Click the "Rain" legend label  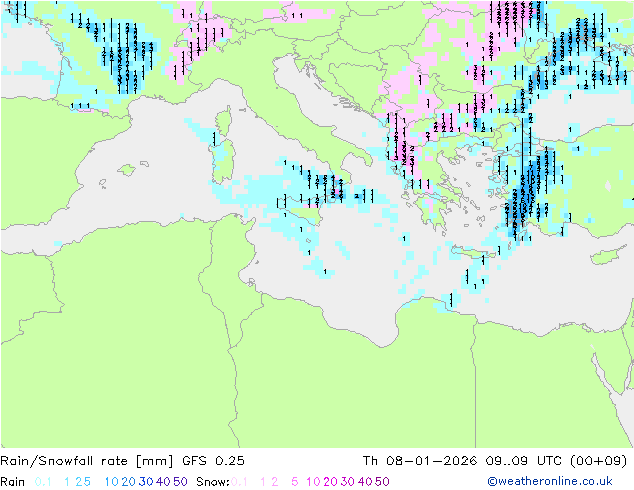pos(13,482)
